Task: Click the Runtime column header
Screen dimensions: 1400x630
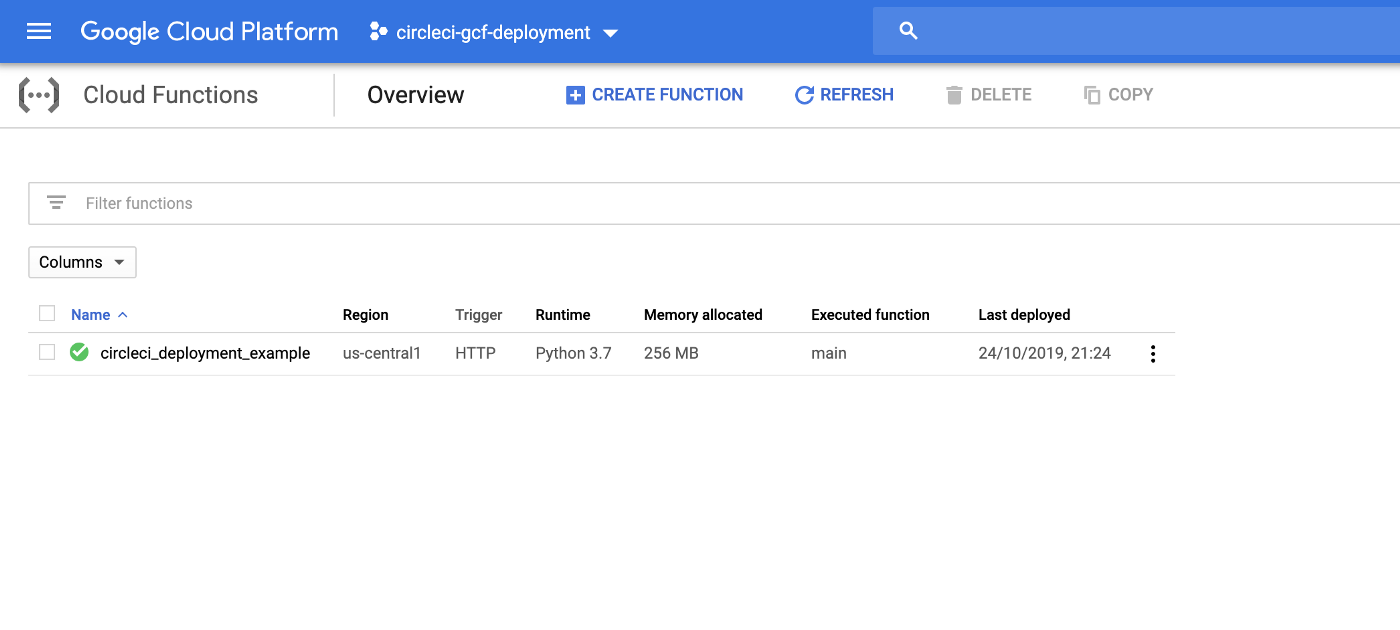Action: (563, 315)
